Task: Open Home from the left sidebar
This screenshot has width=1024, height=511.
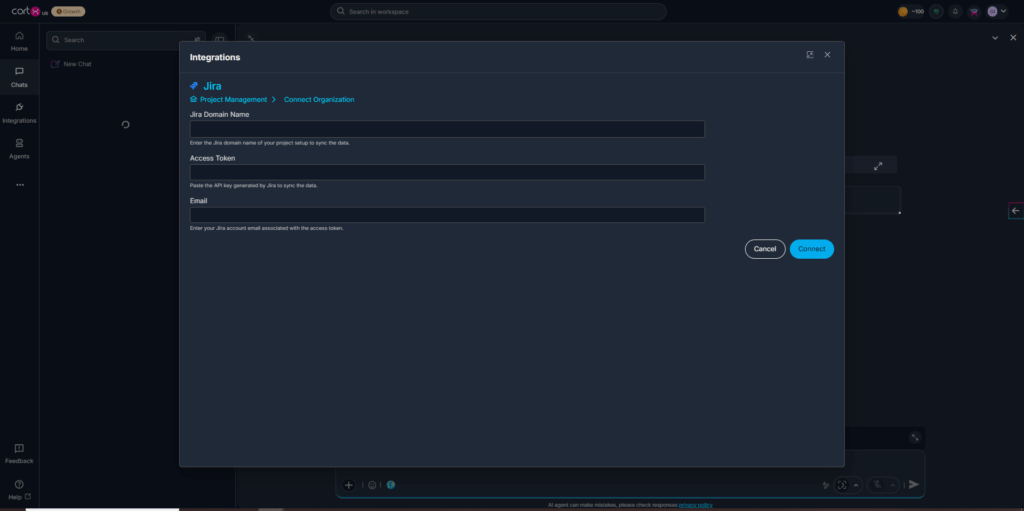Action: [x=19, y=41]
